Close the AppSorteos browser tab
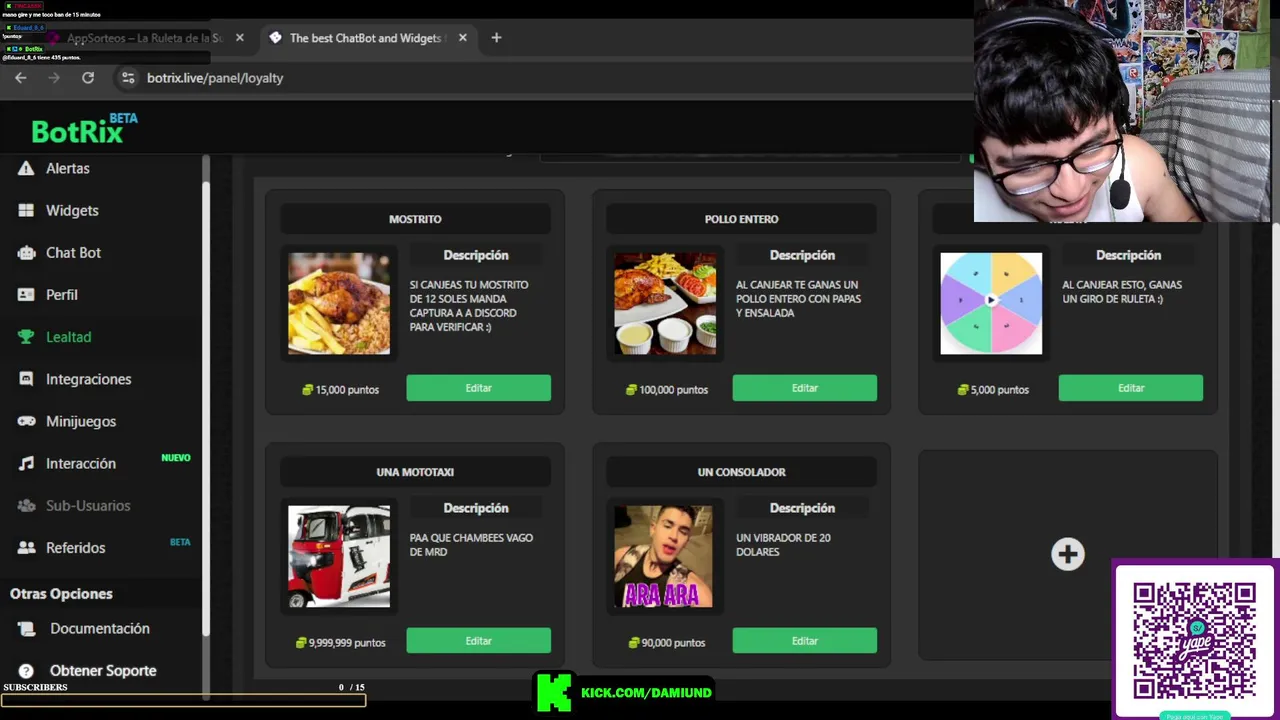Viewport: 1280px width, 720px height. [x=239, y=38]
